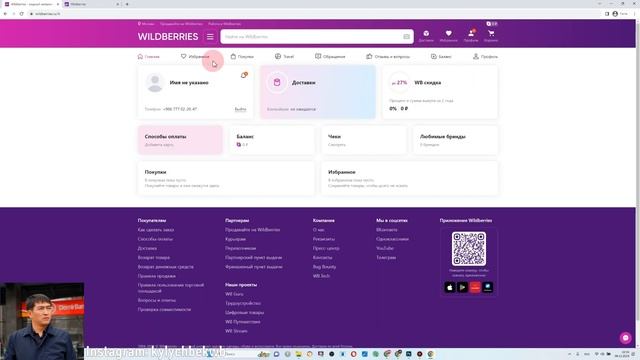Open the Избранное section card
The image size is (640, 360).
tap(410, 178)
